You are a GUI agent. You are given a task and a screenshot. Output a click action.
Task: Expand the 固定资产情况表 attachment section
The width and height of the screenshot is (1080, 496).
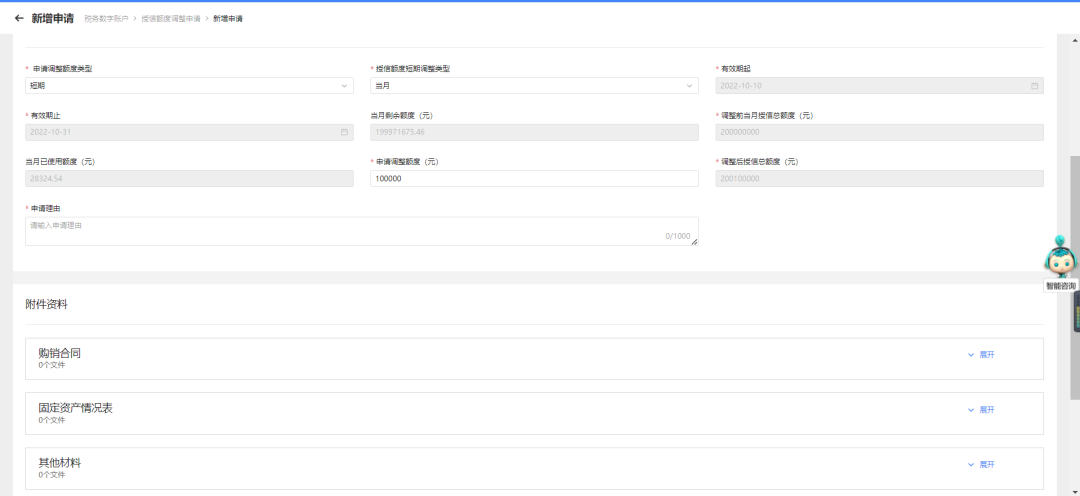point(981,410)
